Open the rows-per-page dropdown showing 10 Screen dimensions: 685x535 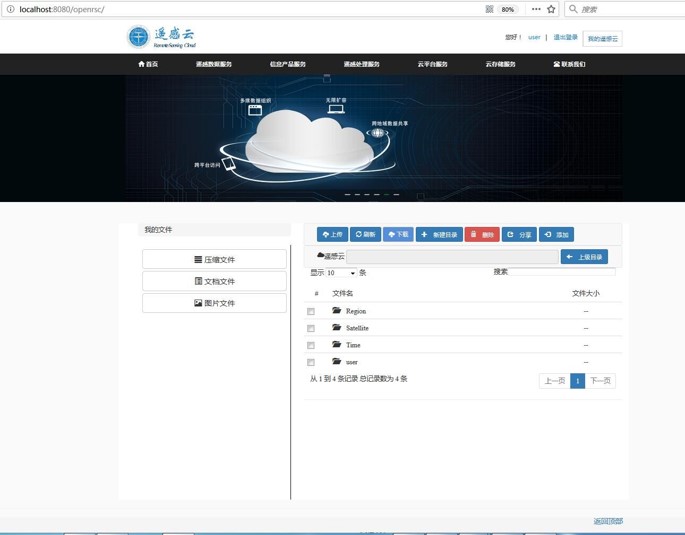341,273
